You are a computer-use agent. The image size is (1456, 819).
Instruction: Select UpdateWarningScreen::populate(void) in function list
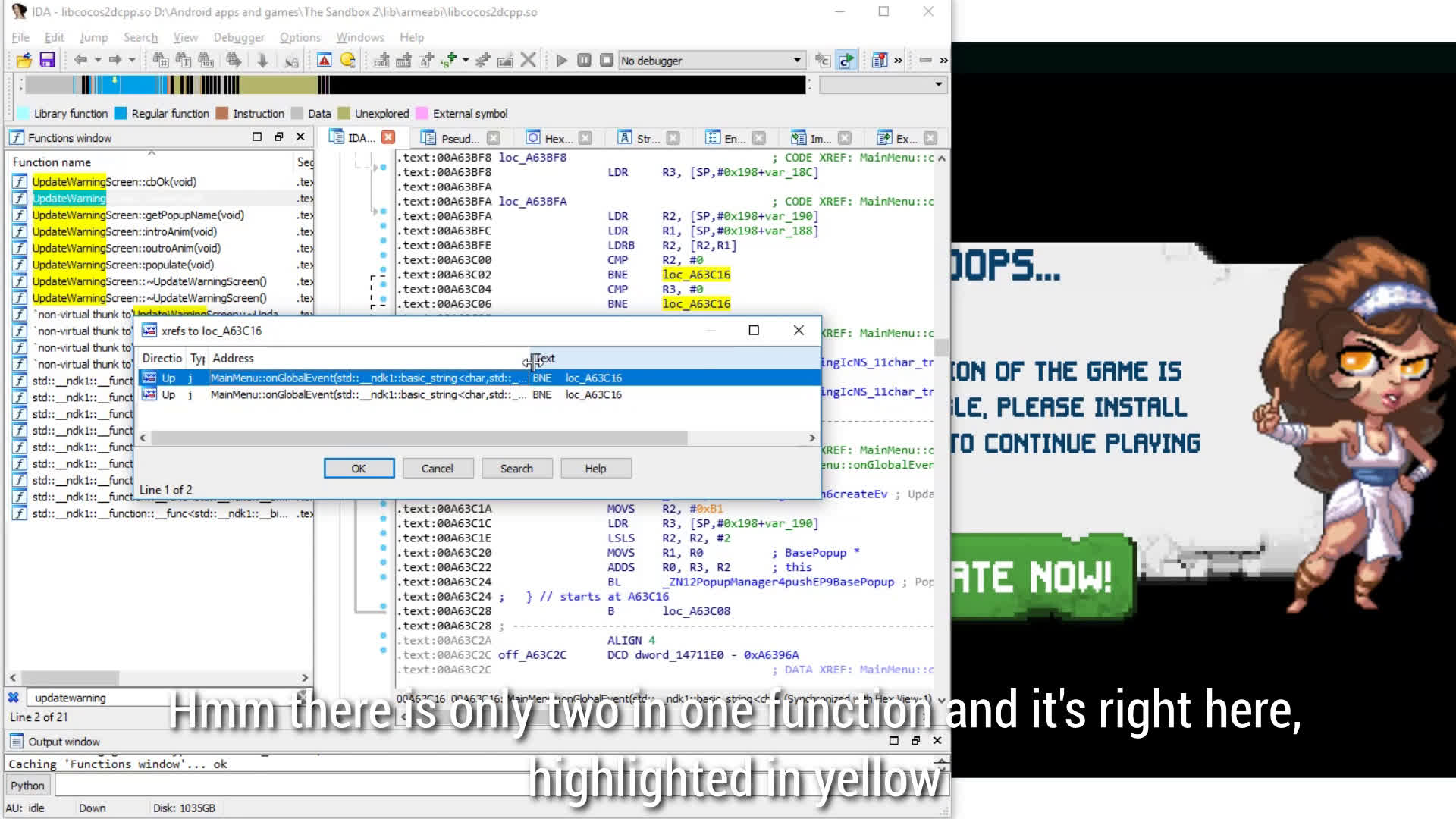click(123, 265)
